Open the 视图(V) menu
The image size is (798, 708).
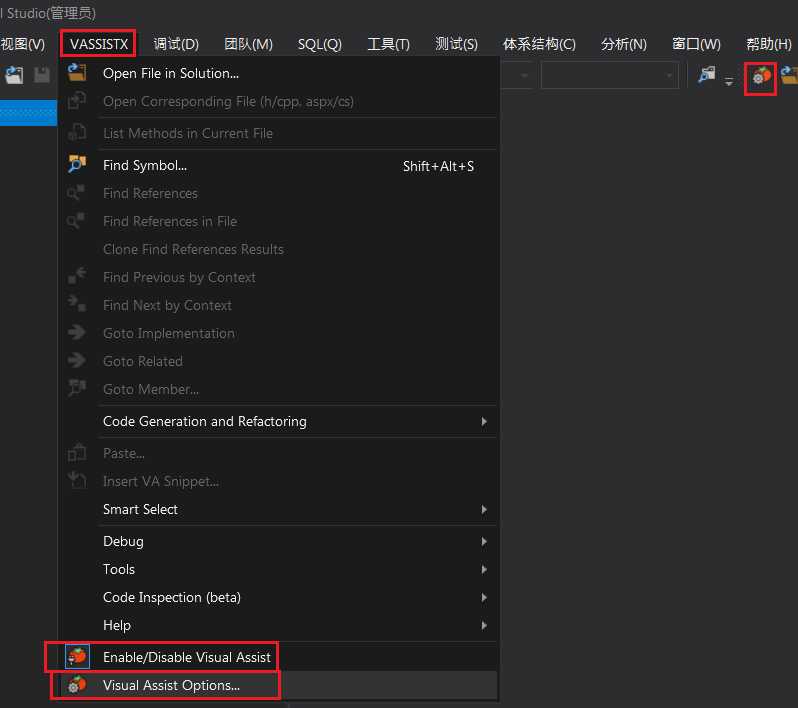pos(22,44)
